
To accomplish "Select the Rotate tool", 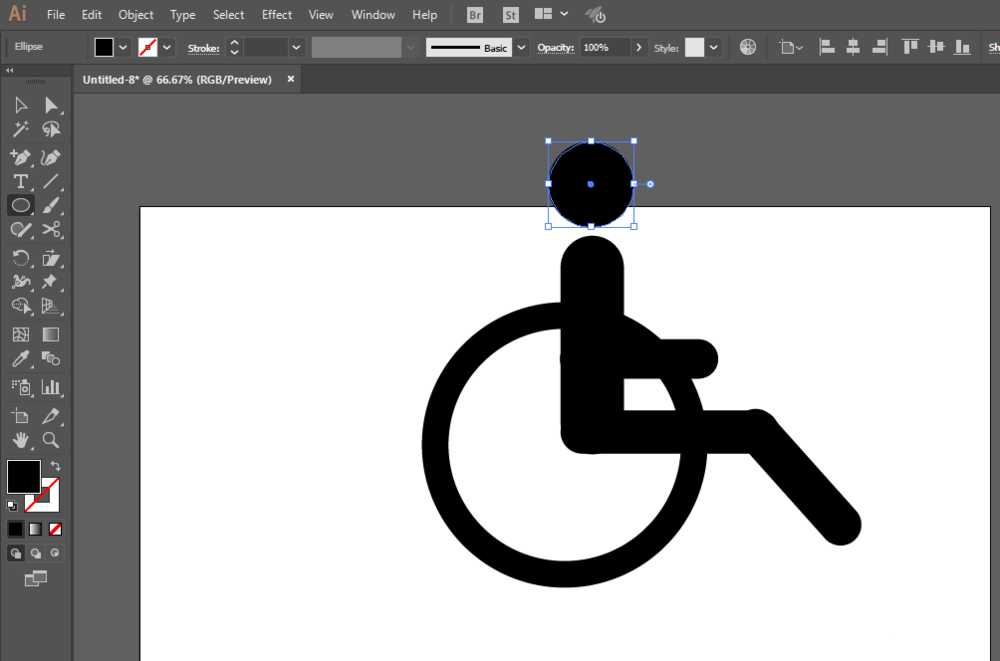I will click(20, 257).
